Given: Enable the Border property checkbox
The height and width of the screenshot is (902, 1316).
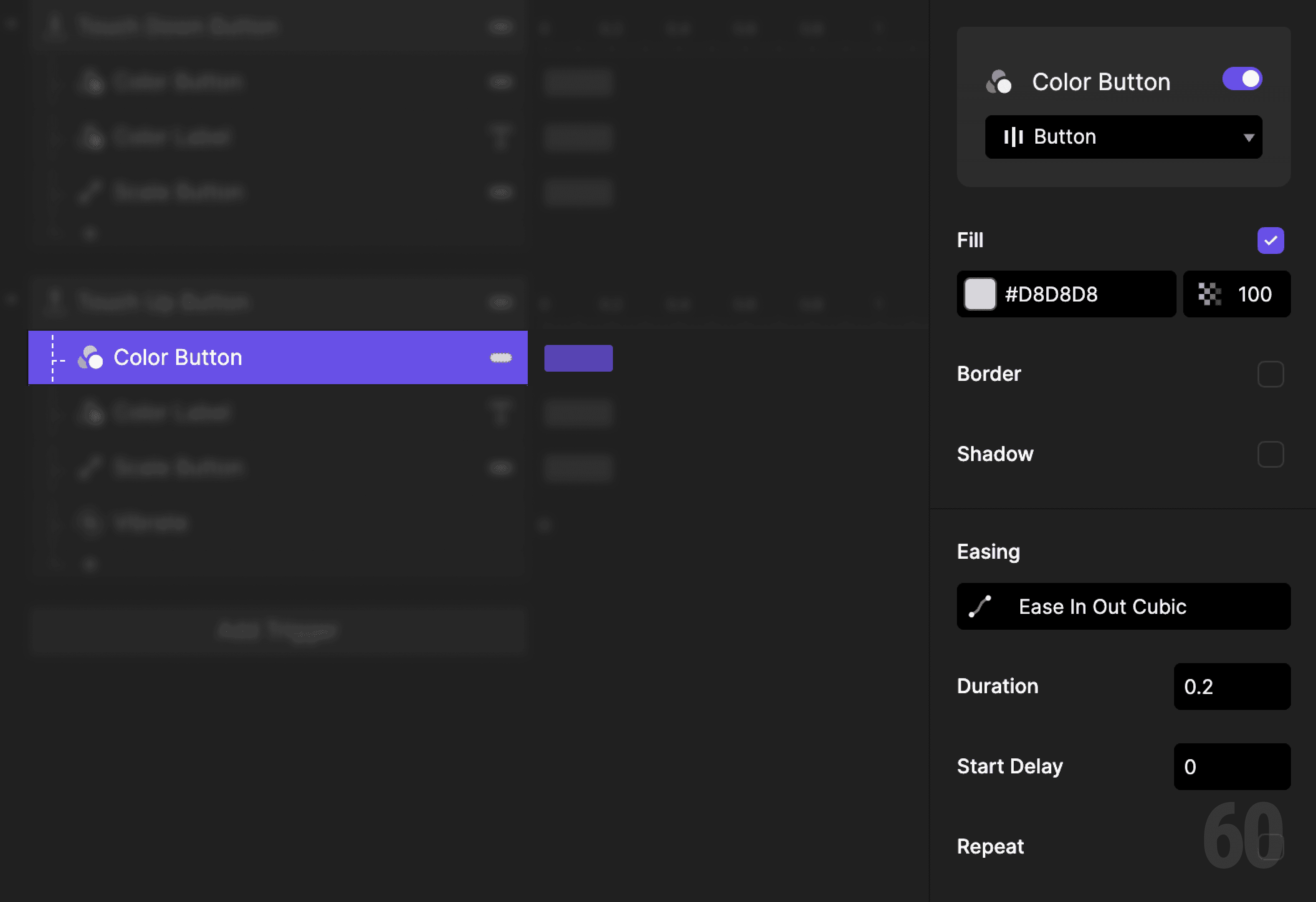Looking at the screenshot, I should (1271, 374).
